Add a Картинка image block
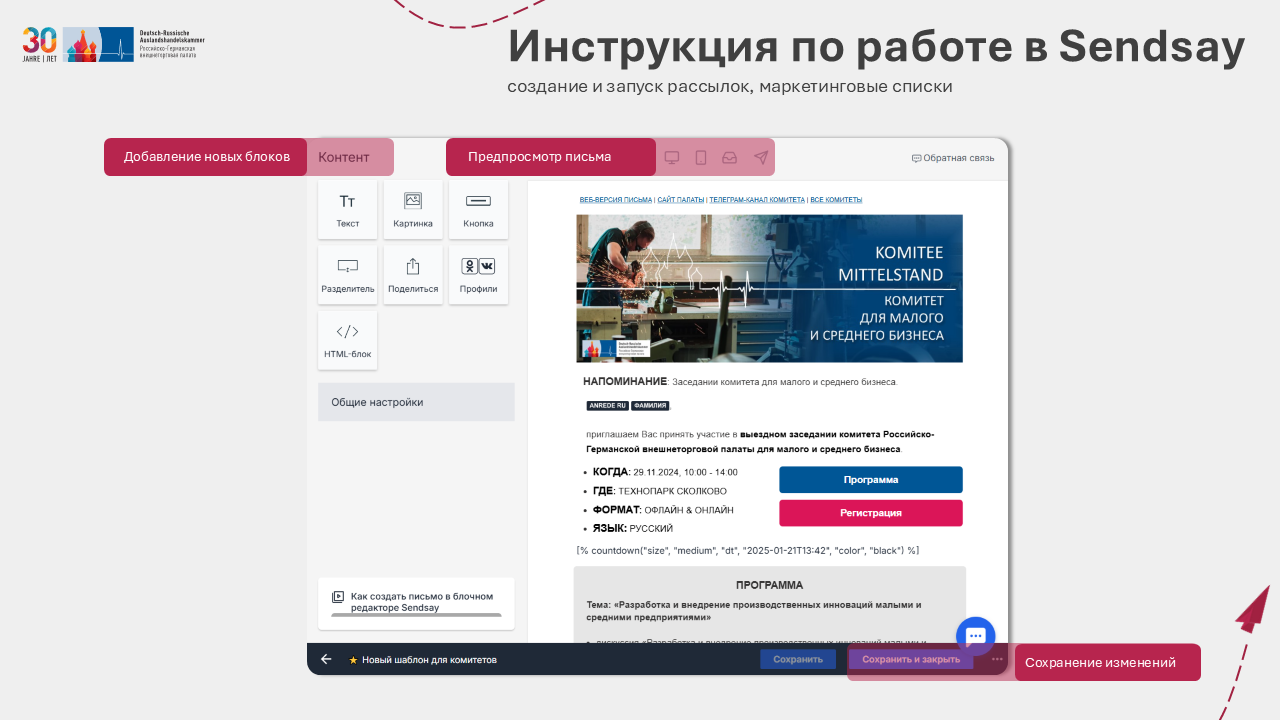This screenshot has height=720, width=1280. (413, 210)
